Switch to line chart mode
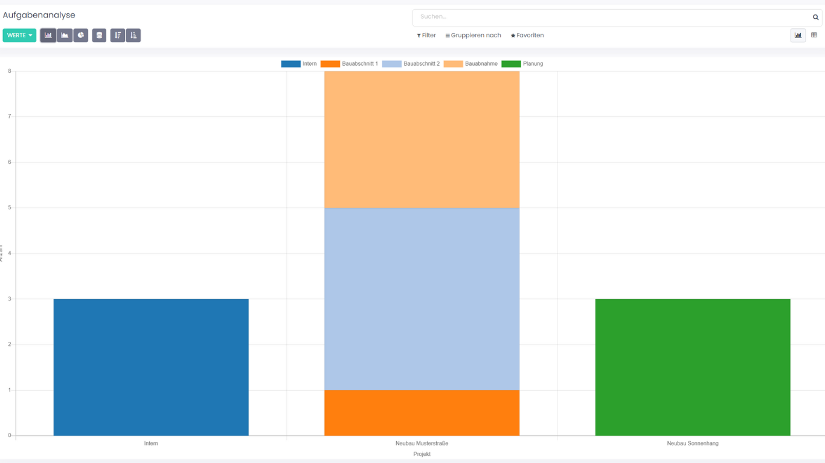The height and width of the screenshot is (463, 825). pos(64,35)
